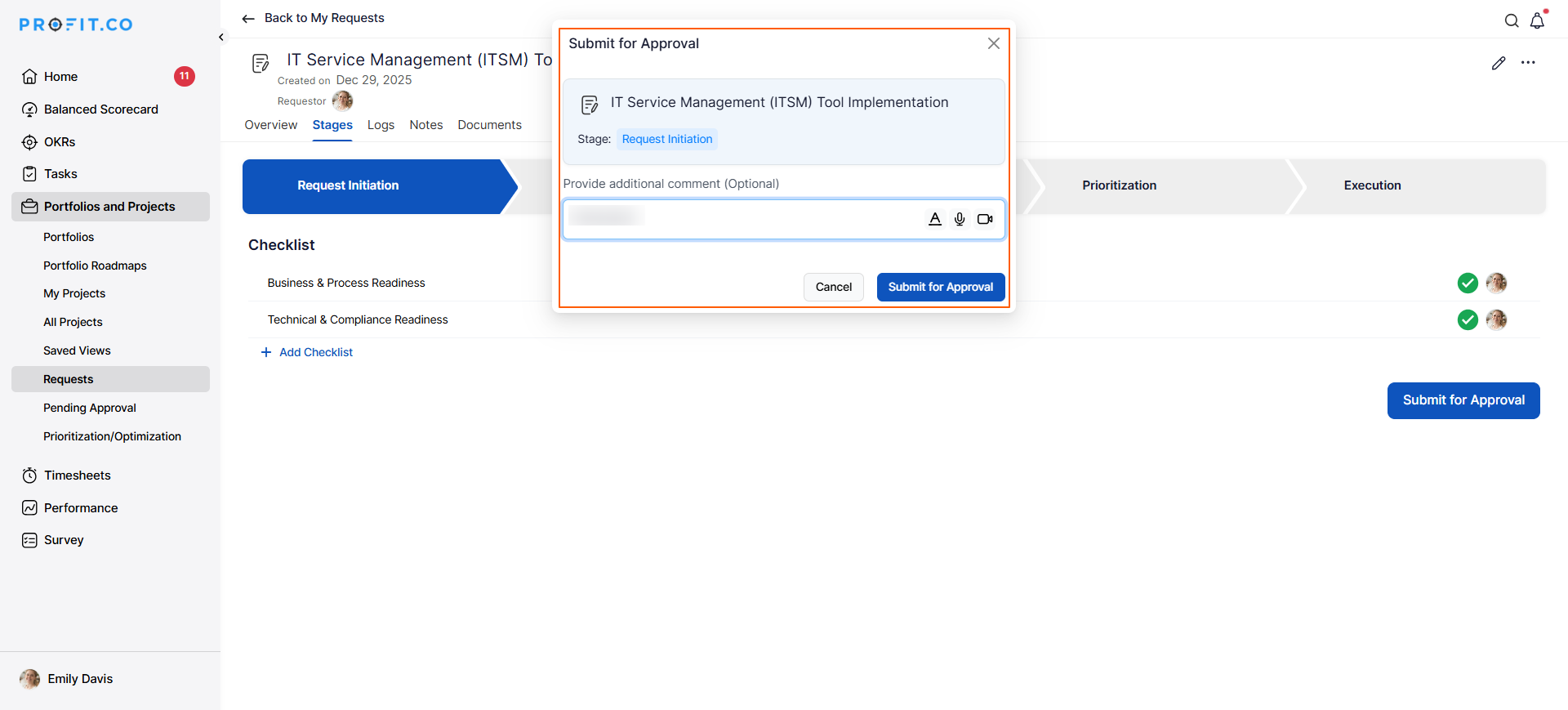Click the pencil edit icon
The width and height of the screenshot is (1568, 710).
1499,63
